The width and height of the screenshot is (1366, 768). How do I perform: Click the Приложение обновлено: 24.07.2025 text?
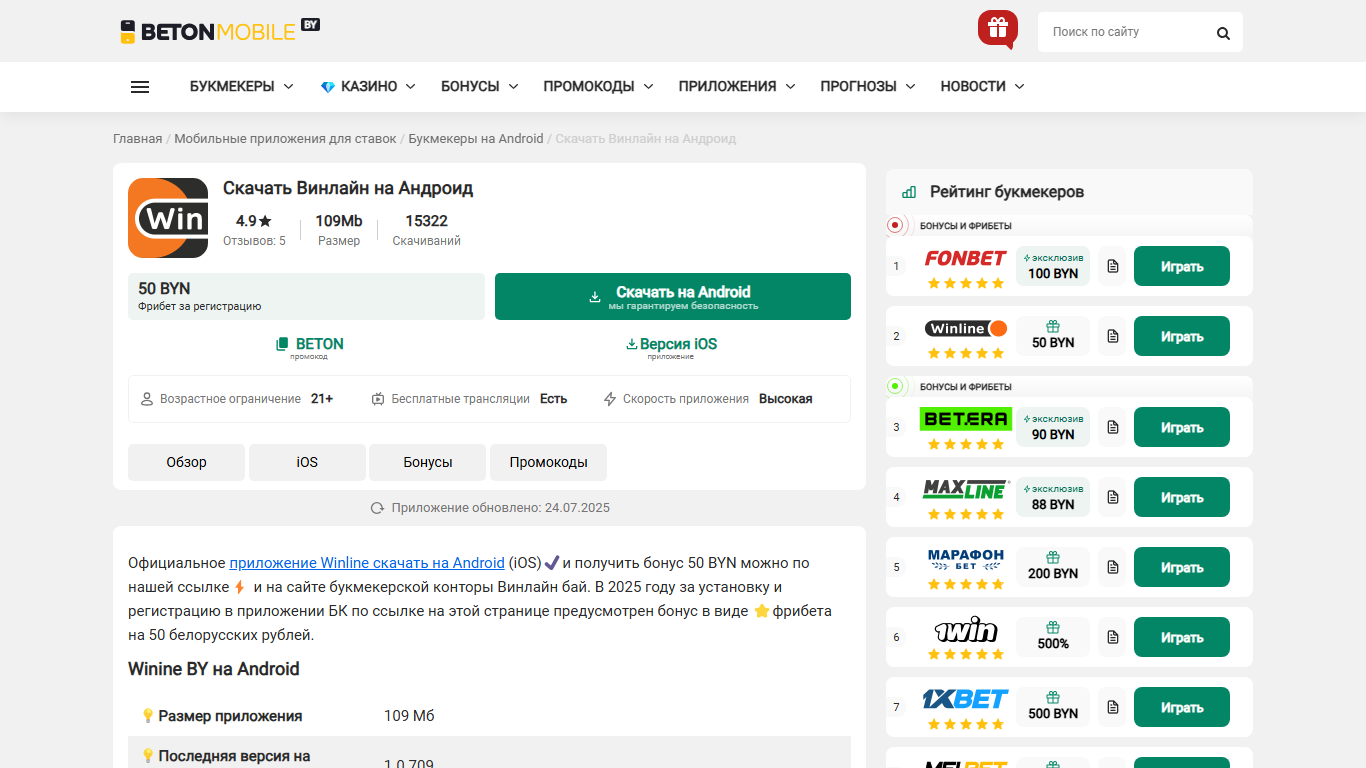point(500,508)
